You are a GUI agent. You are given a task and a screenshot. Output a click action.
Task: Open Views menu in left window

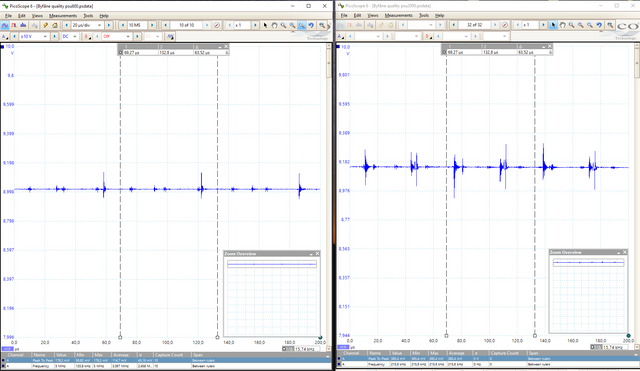[37, 16]
